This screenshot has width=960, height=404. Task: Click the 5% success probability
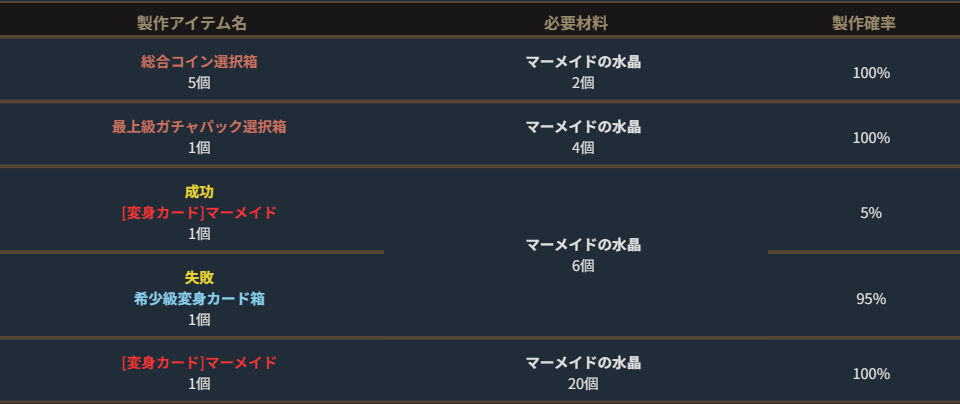coord(871,213)
